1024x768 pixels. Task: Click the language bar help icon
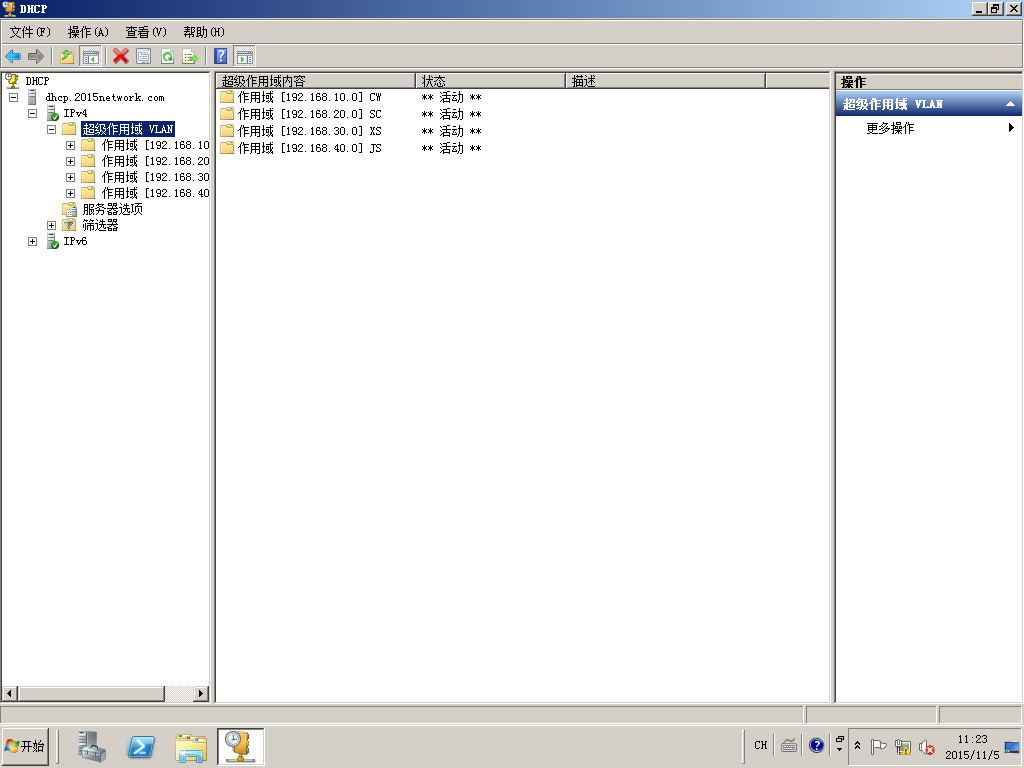pyautogui.click(x=816, y=745)
